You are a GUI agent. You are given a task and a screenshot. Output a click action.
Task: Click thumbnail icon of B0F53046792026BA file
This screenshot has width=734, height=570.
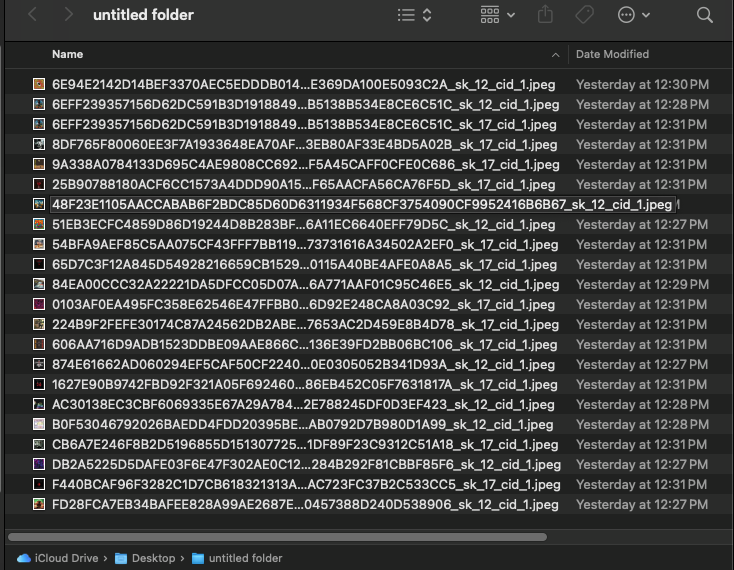click(39, 424)
